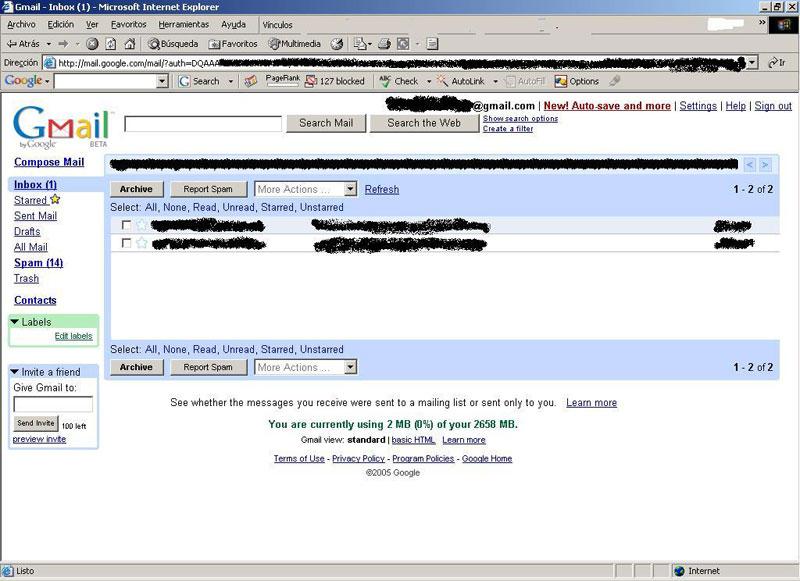
Task: Open the Herramientas menu
Action: pyautogui.click(x=184, y=24)
